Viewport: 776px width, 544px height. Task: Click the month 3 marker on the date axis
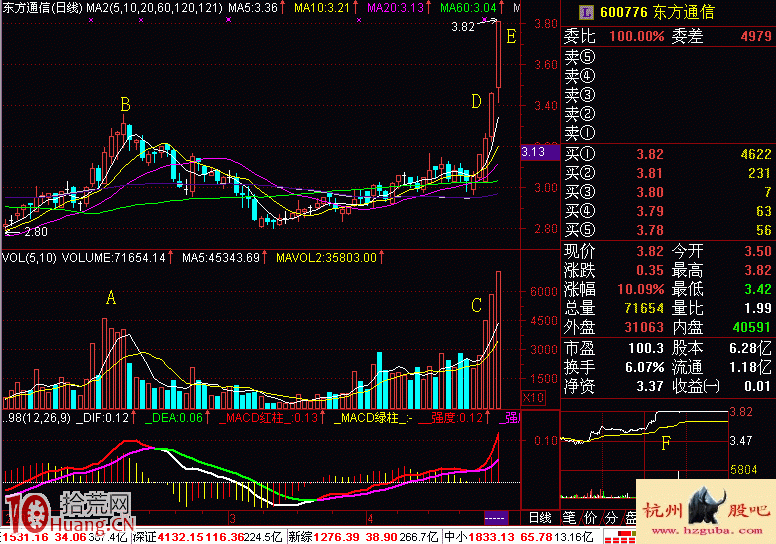pyautogui.click(x=232, y=518)
